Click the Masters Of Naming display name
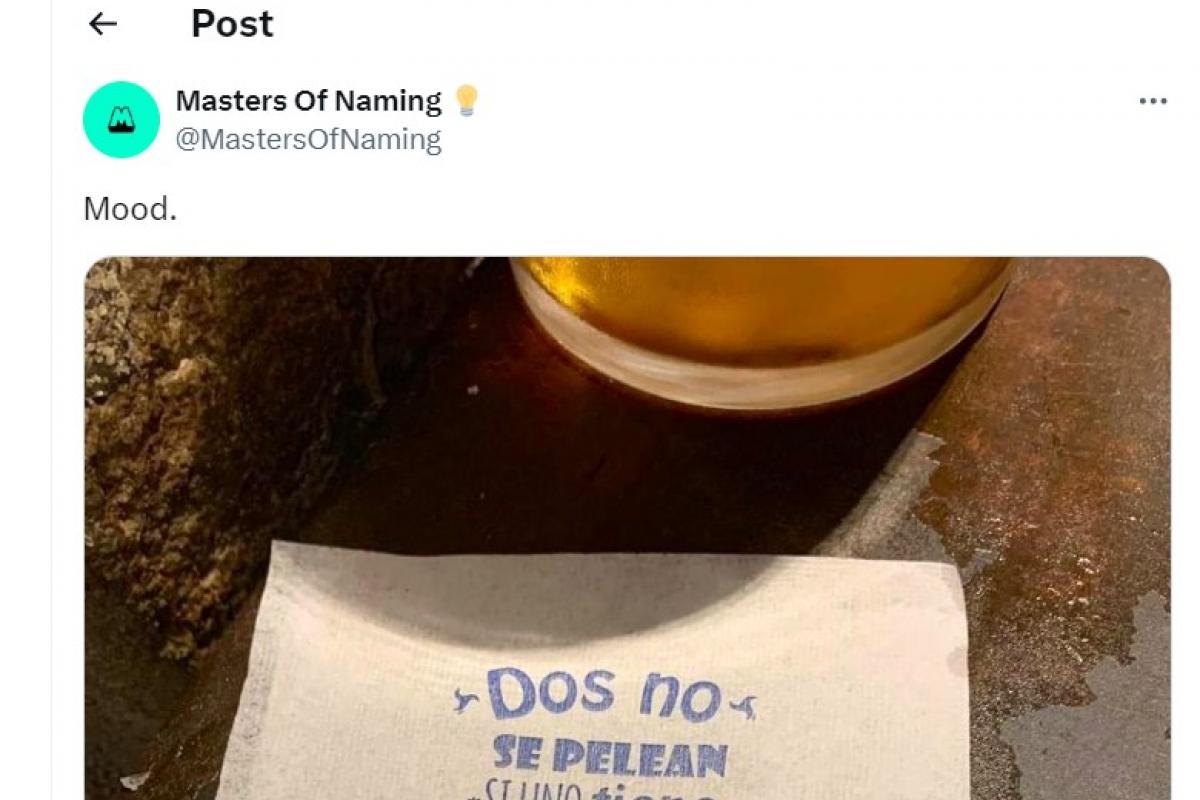The height and width of the screenshot is (800, 1200). [309, 101]
